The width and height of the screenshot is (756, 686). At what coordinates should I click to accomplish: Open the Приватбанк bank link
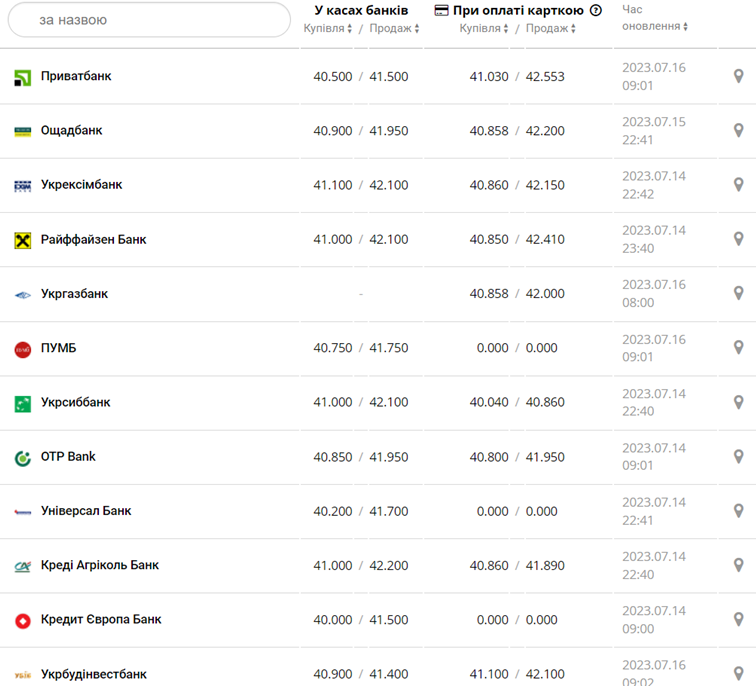click(76, 76)
